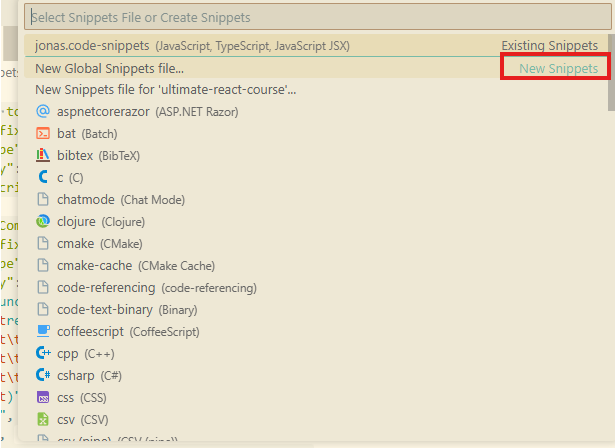This screenshot has height=448, width=615.
Task: Click the chatmode file icon
Action: click(43, 199)
